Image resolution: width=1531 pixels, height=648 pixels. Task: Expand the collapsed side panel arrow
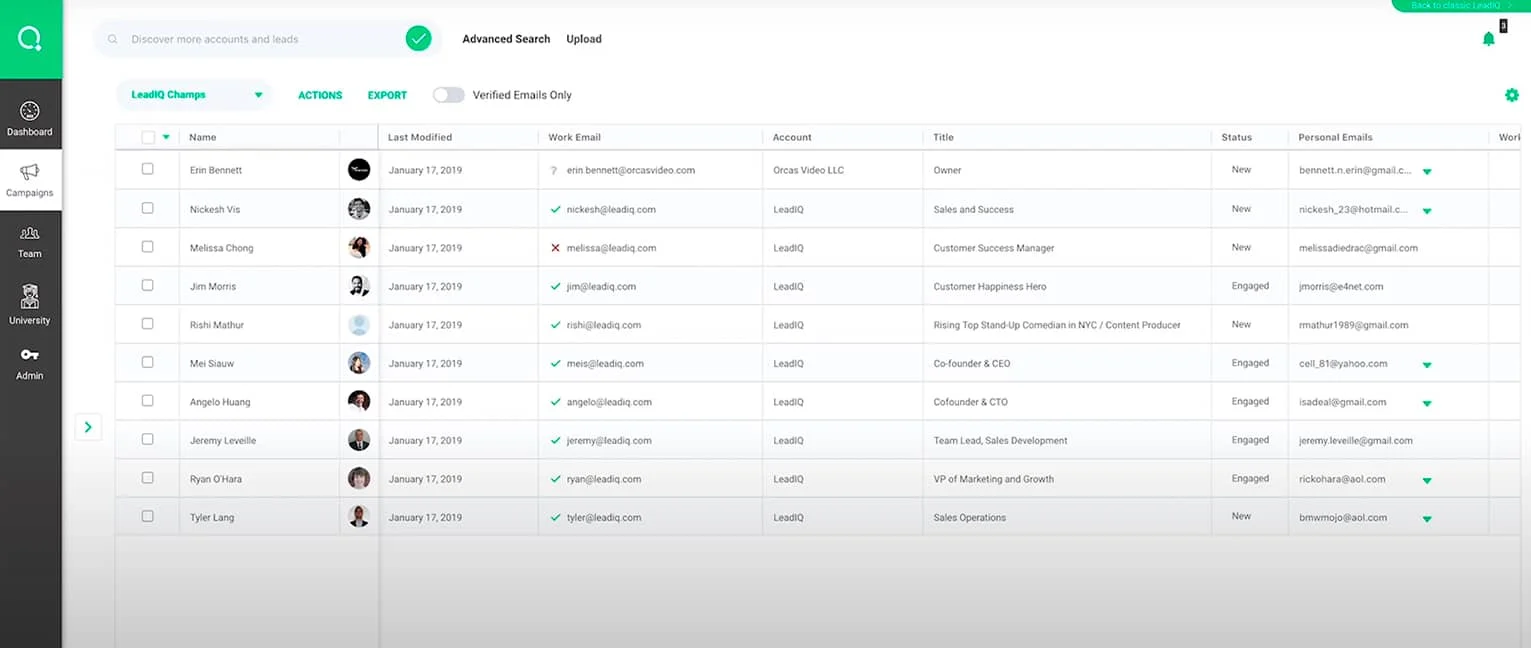(88, 427)
